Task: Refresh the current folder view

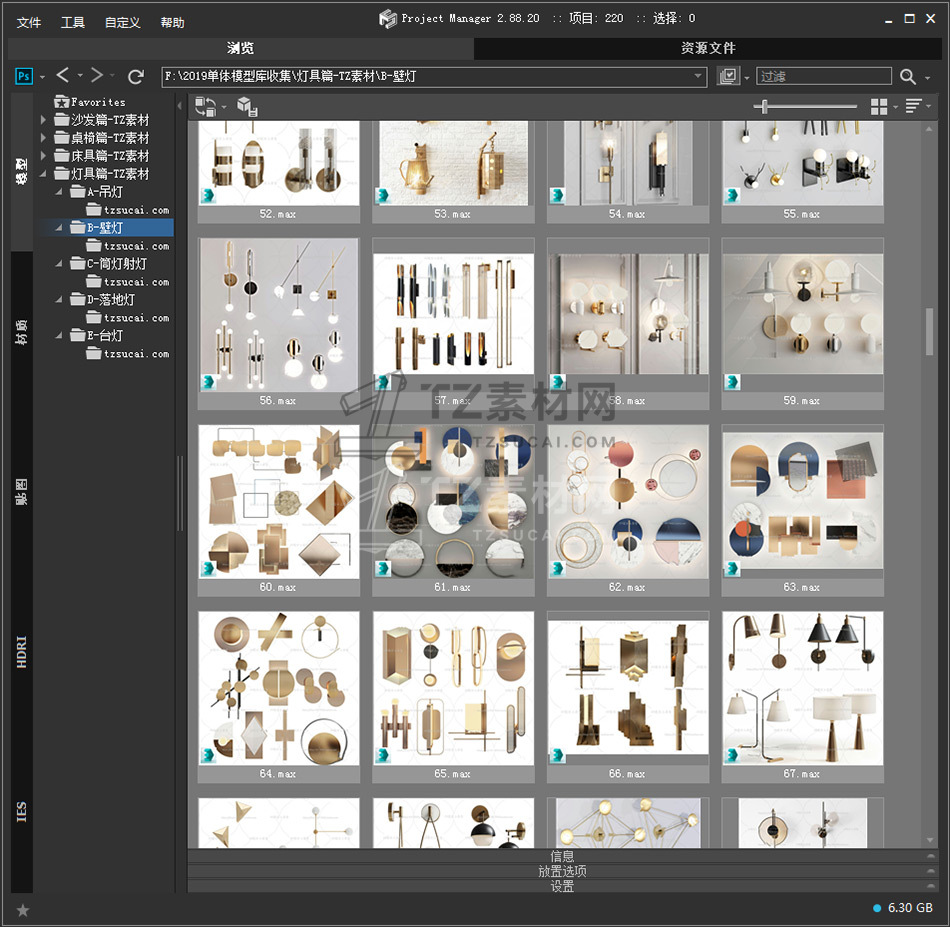Action: (136, 76)
